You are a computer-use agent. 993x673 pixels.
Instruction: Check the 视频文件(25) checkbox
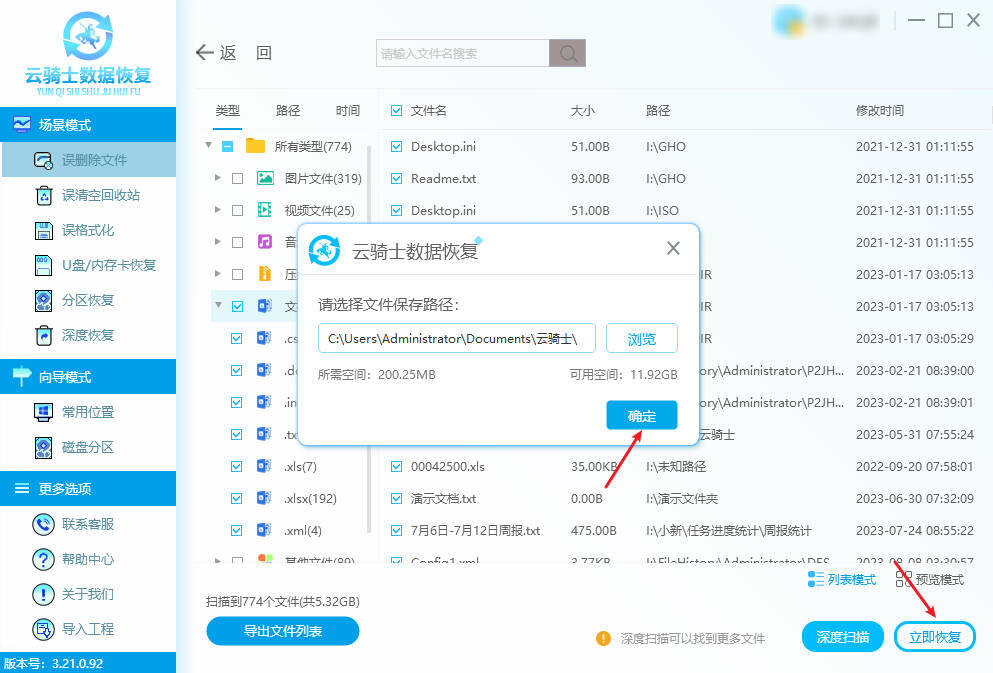[237, 210]
